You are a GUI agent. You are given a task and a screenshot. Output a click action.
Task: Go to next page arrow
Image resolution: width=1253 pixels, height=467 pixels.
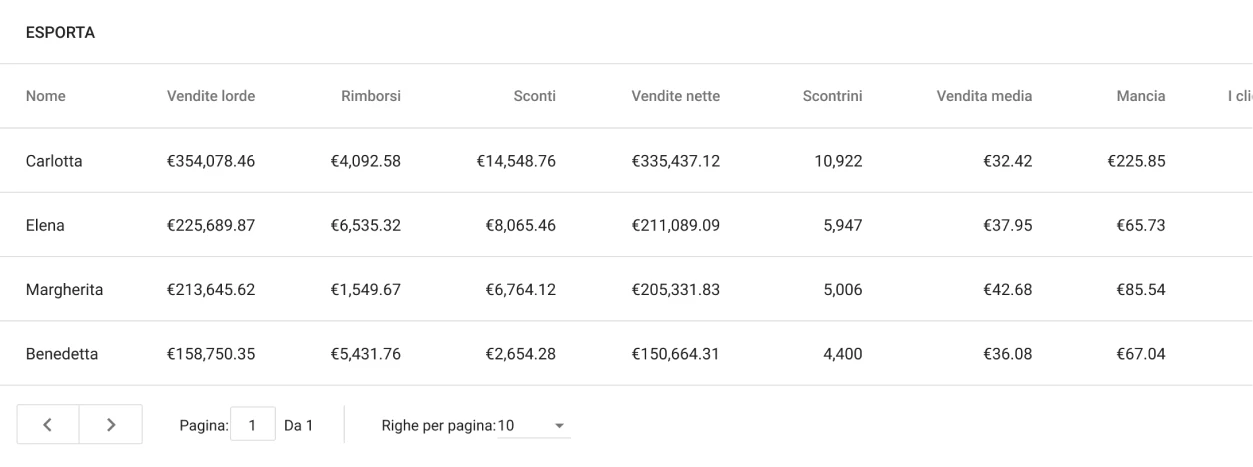[x=110, y=425]
